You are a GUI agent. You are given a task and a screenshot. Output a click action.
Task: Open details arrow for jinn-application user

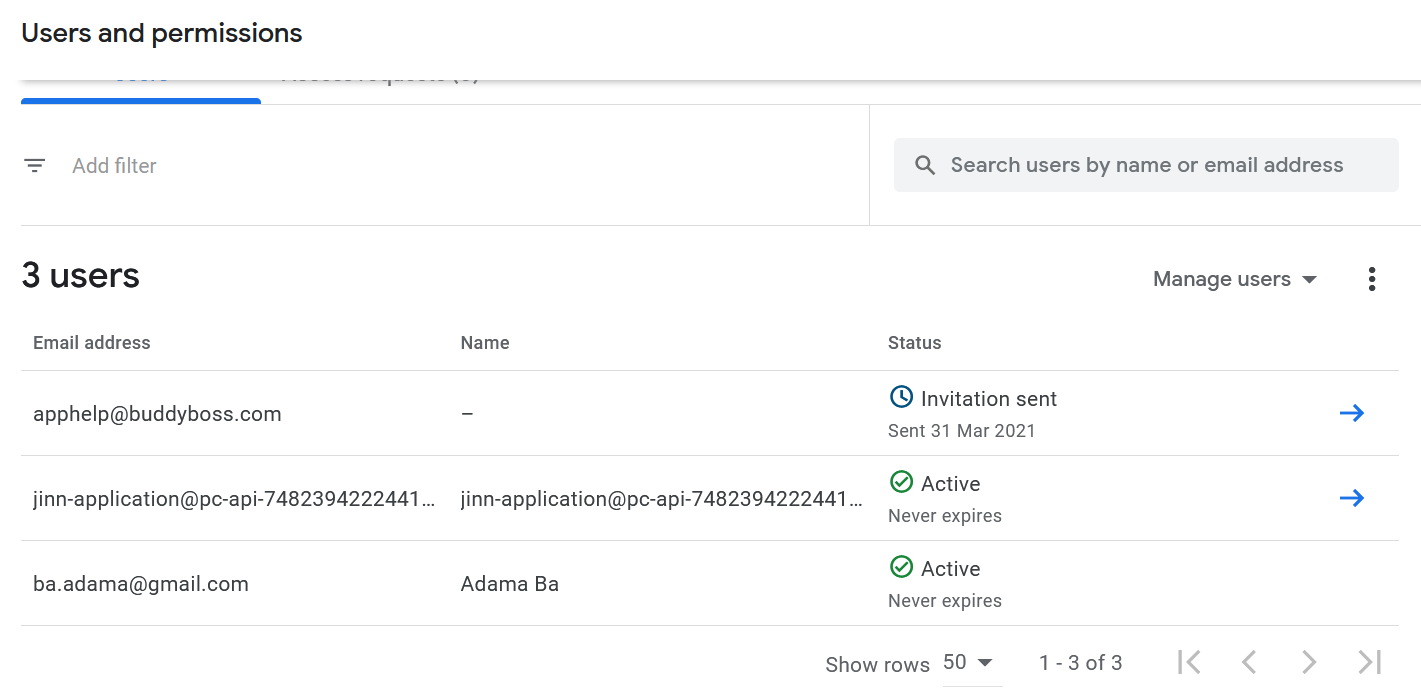1351,499
